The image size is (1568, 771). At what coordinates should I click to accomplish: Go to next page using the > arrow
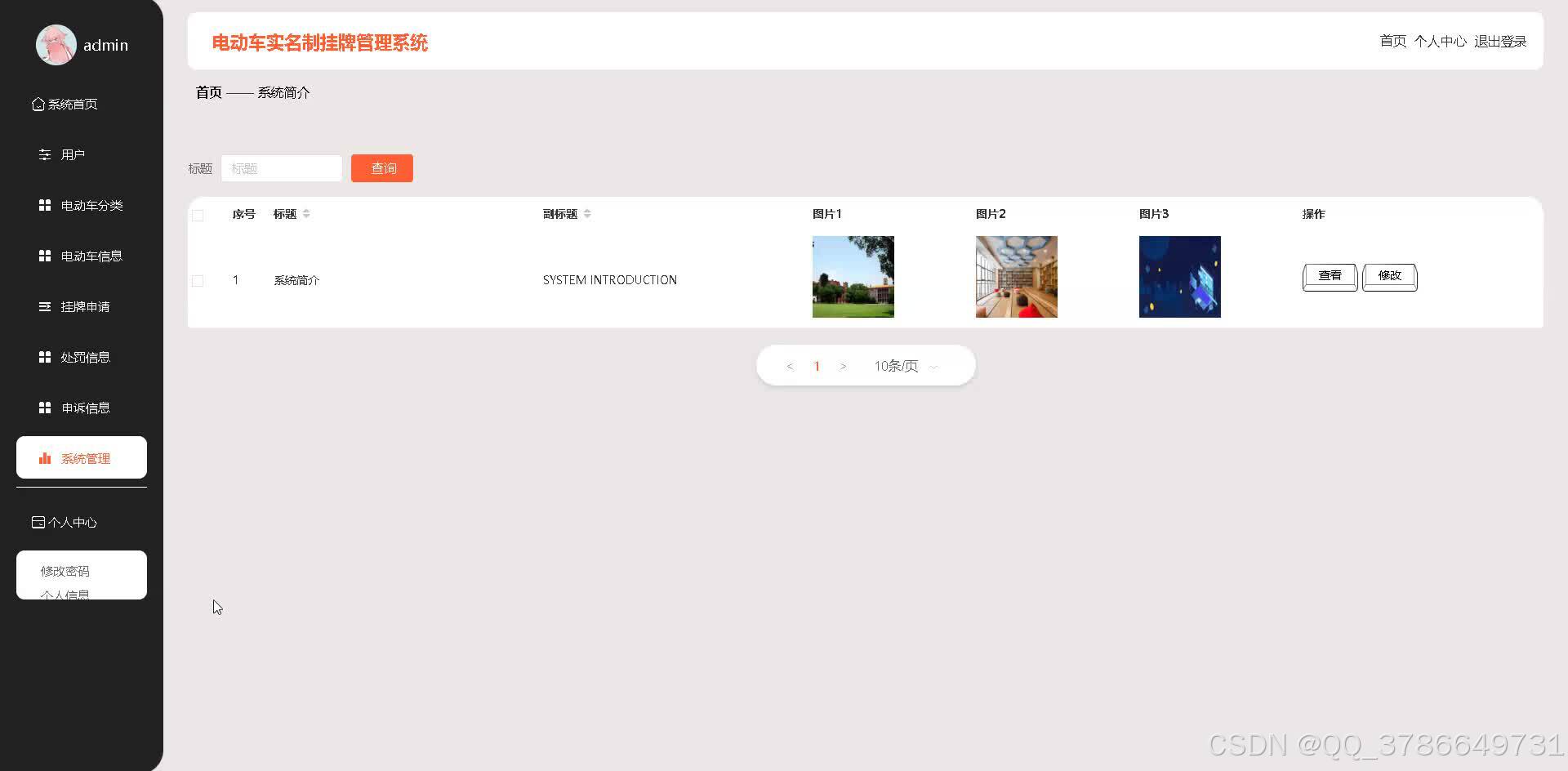tap(843, 365)
